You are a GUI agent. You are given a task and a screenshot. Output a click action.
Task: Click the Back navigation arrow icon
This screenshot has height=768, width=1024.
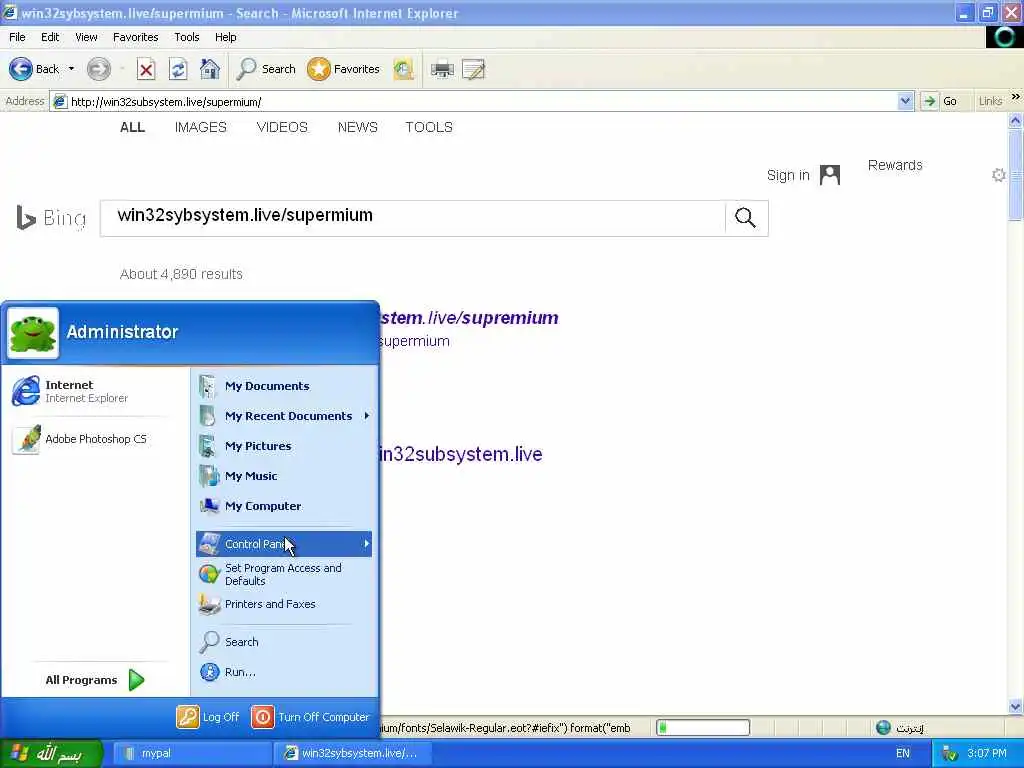(x=21, y=69)
